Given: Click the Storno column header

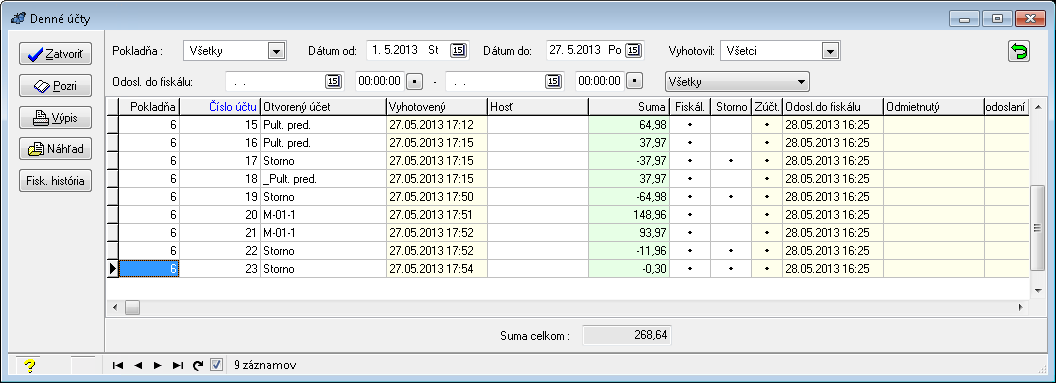Looking at the screenshot, I should click(731, 106).
